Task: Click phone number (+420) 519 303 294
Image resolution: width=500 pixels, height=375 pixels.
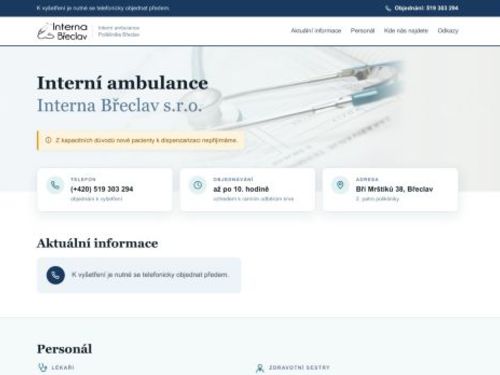Action: coord(102,189)
